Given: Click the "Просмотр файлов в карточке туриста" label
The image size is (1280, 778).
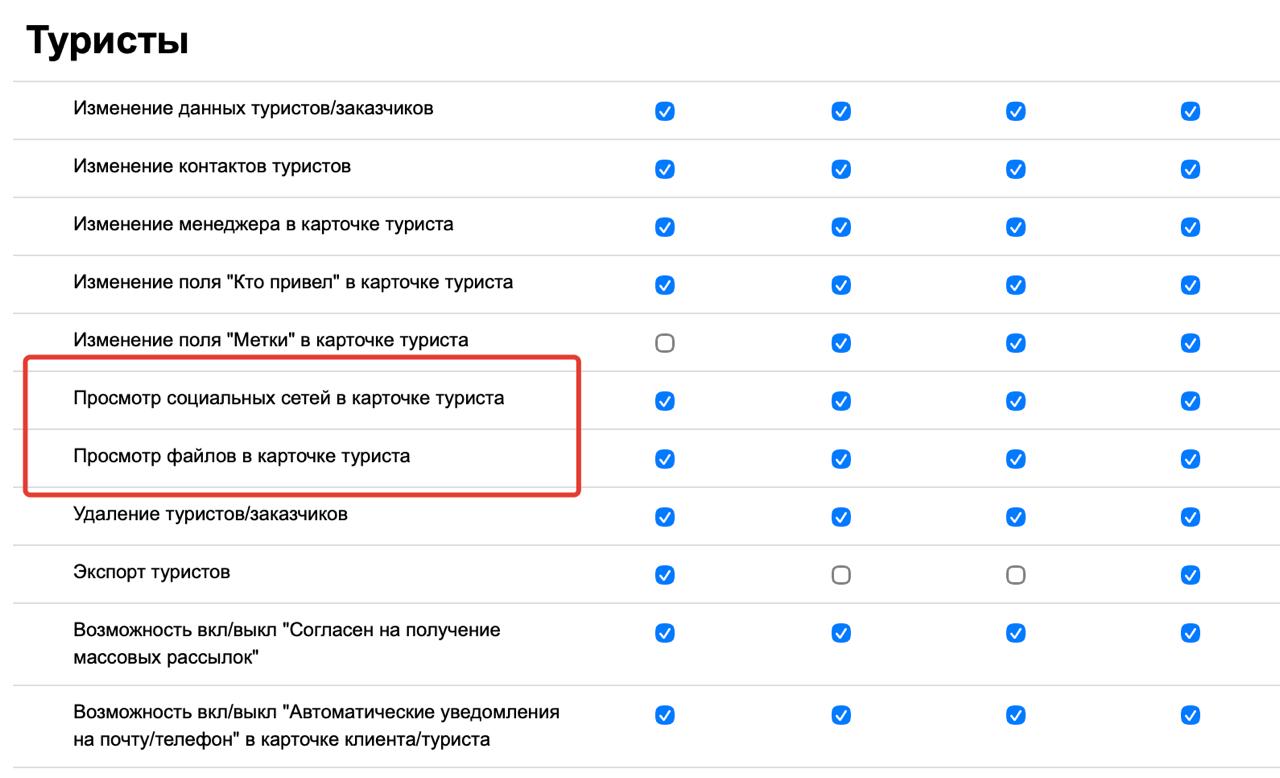Looking at the screenshot, I should [x=241, y=457].
